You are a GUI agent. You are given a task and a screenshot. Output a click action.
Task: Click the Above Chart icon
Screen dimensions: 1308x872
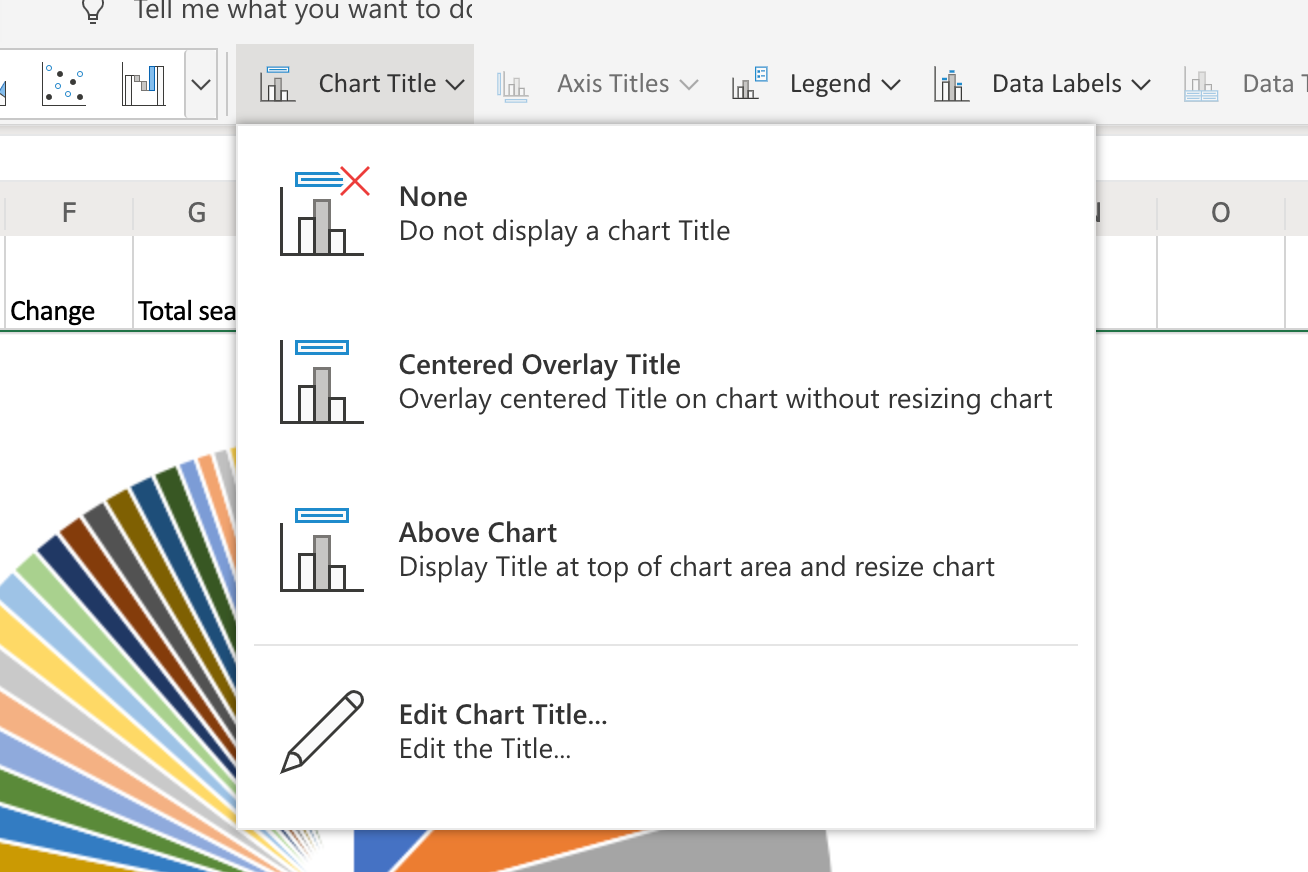click(322, 549)
